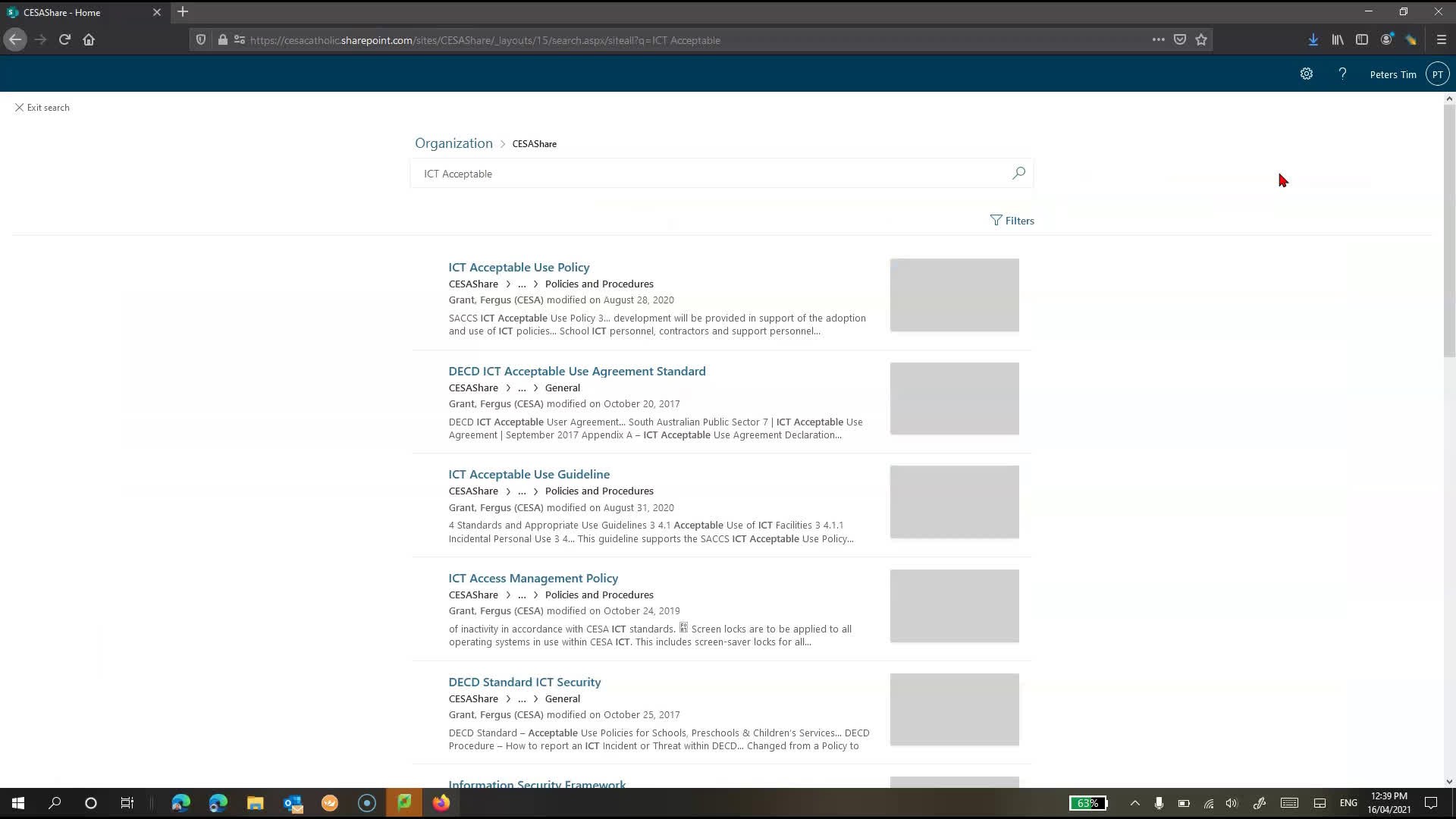Click the Exit search X icon

pyautogui.click(x=19, y=108)
